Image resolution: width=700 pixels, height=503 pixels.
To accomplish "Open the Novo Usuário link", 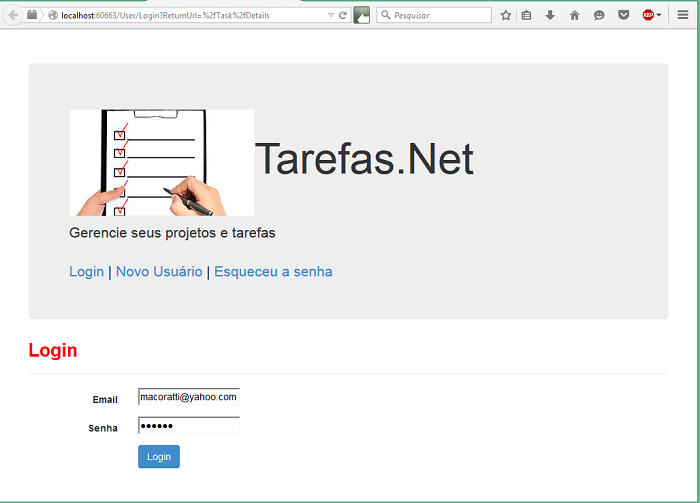I will (159, 271).
